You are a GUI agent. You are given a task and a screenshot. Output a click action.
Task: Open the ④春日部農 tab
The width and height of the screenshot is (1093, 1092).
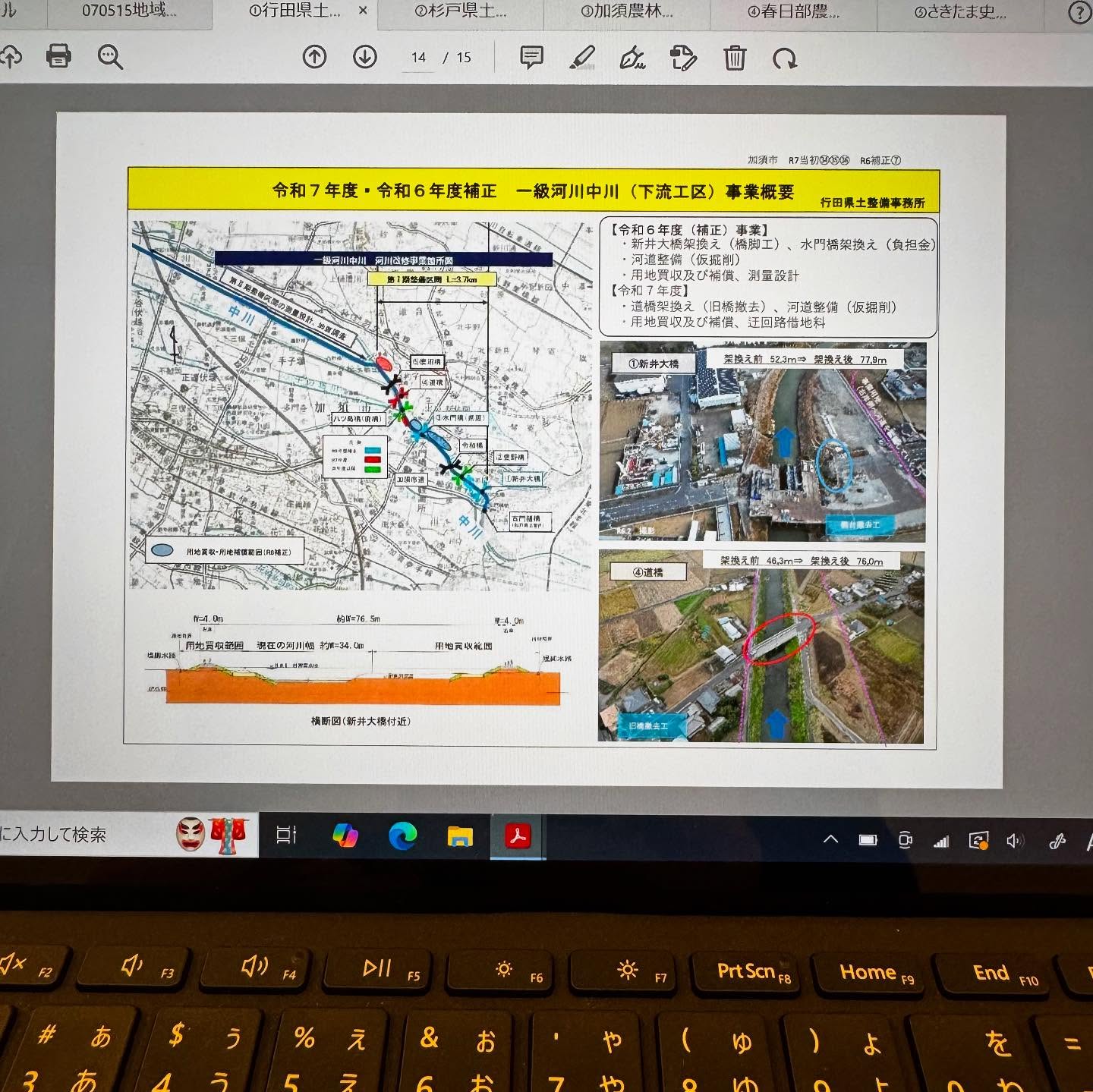point(793,11)
